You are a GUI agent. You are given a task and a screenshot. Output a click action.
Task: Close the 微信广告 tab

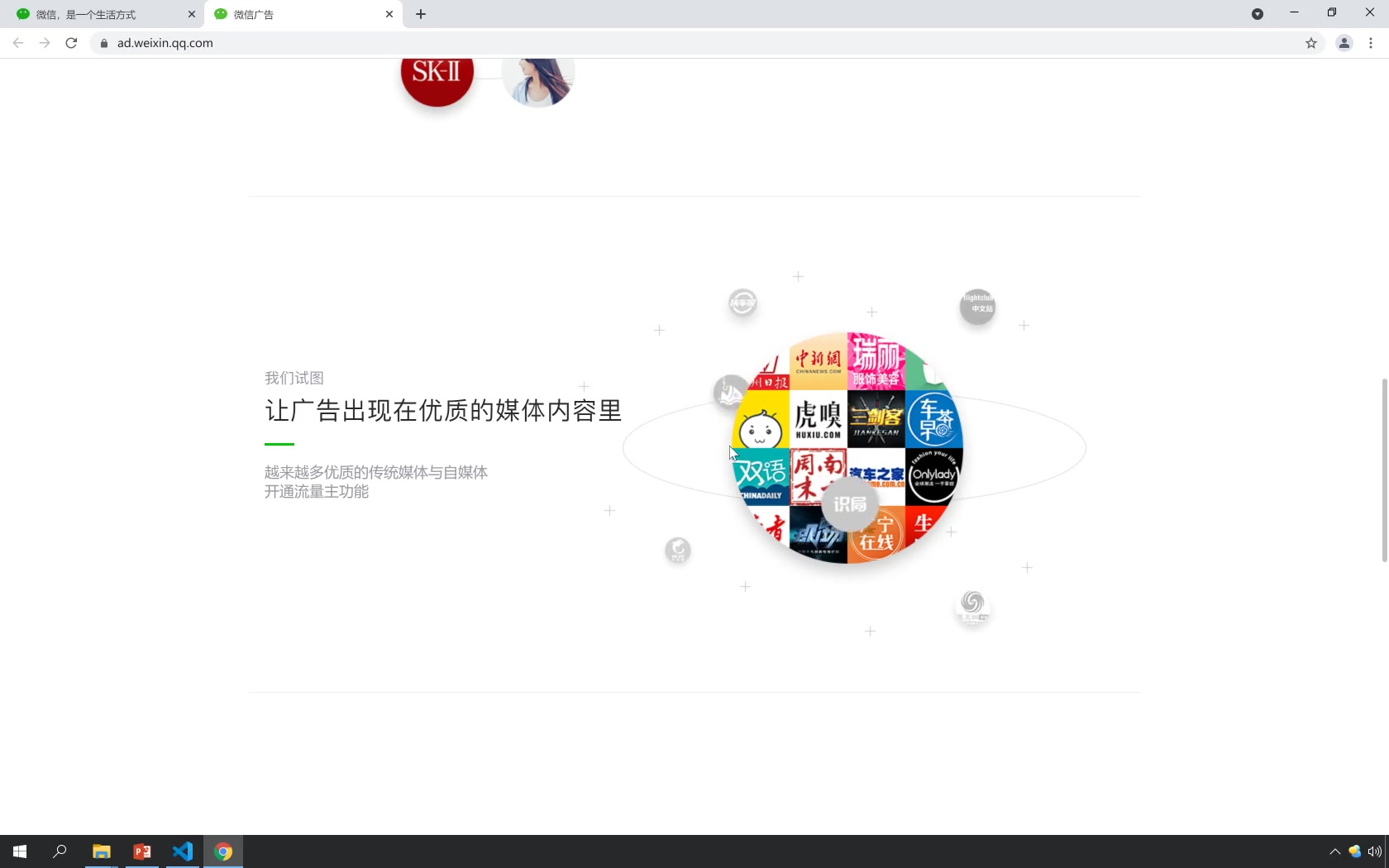(x=389, y=14)
